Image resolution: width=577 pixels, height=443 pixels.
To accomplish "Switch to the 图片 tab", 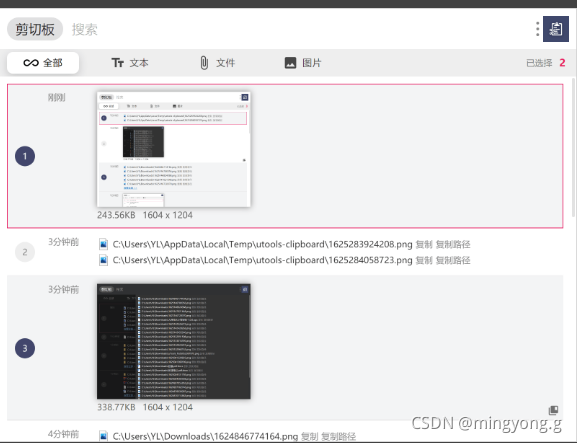I will 303,63.
